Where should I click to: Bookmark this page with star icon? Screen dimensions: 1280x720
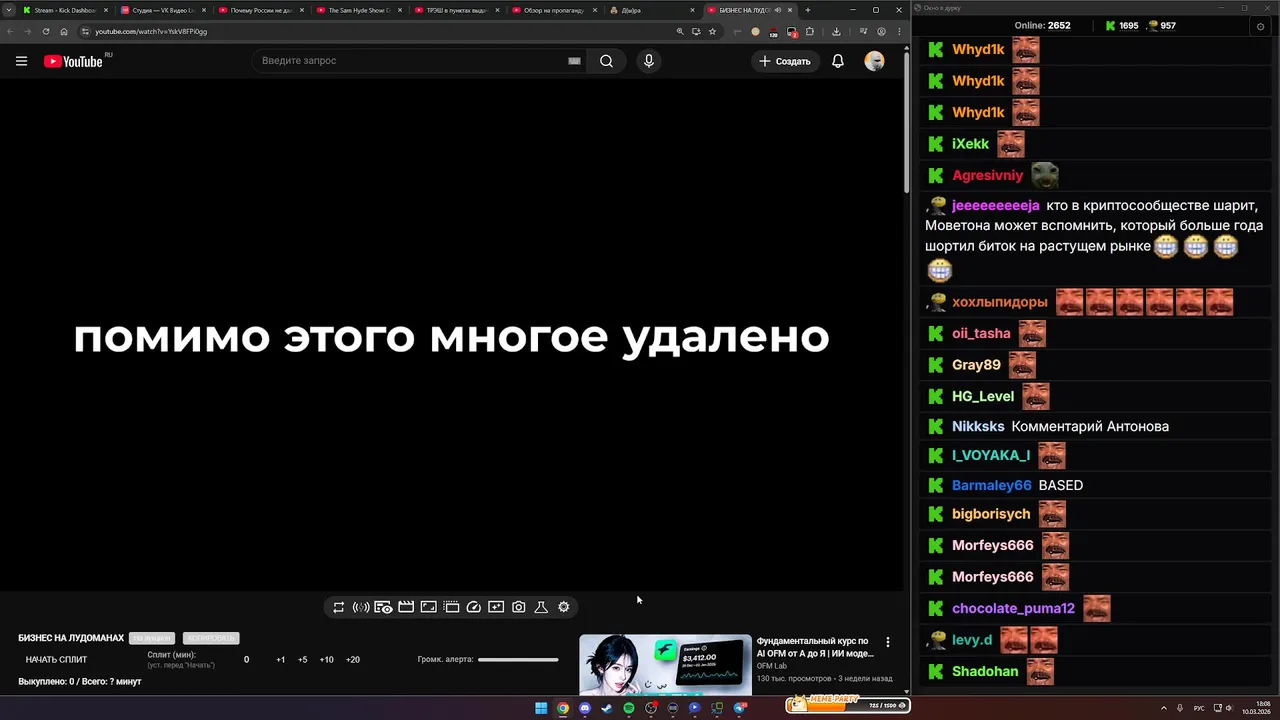(712, 31)
